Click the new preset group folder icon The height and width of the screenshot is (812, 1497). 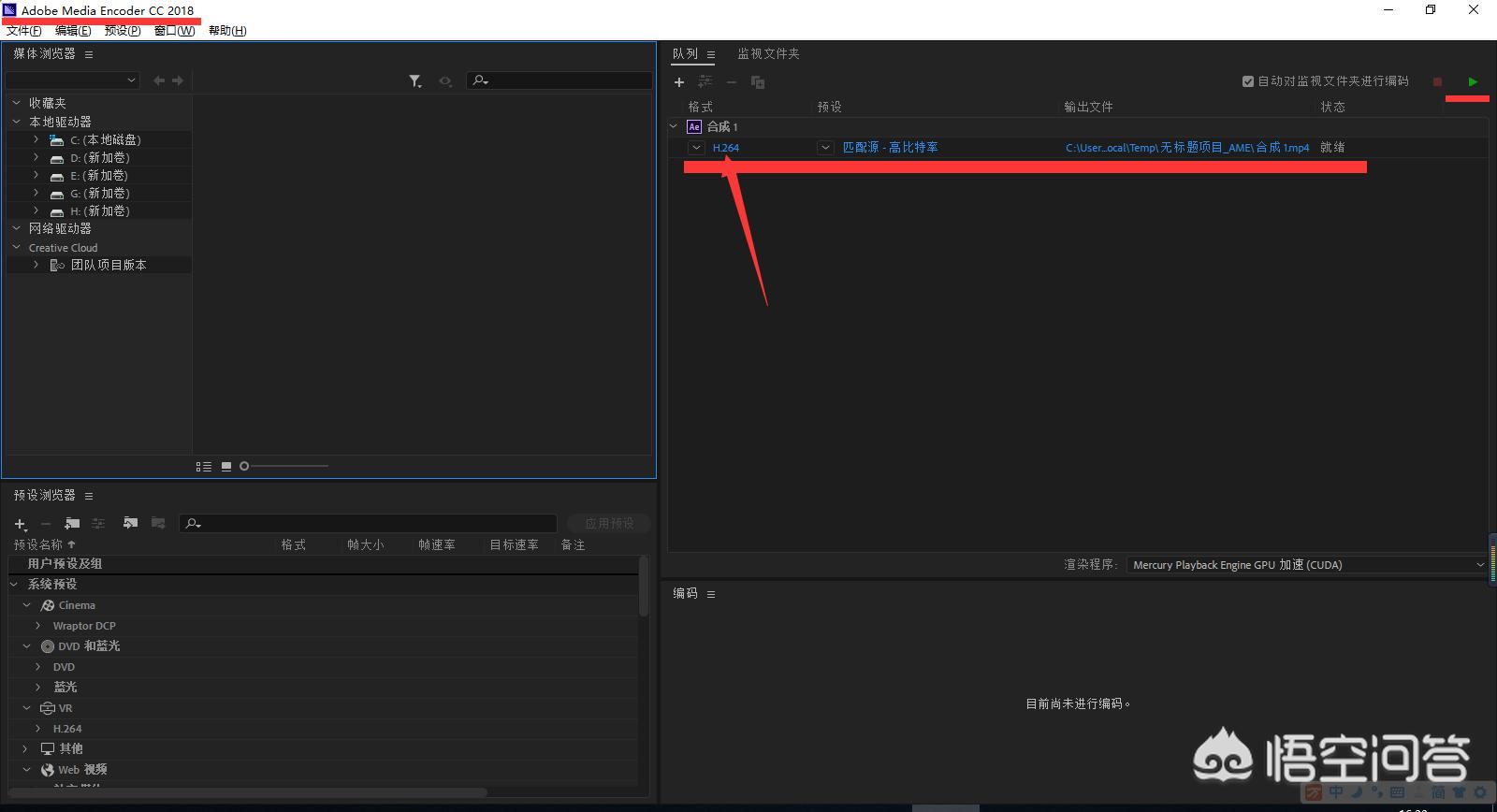point(72,524)
